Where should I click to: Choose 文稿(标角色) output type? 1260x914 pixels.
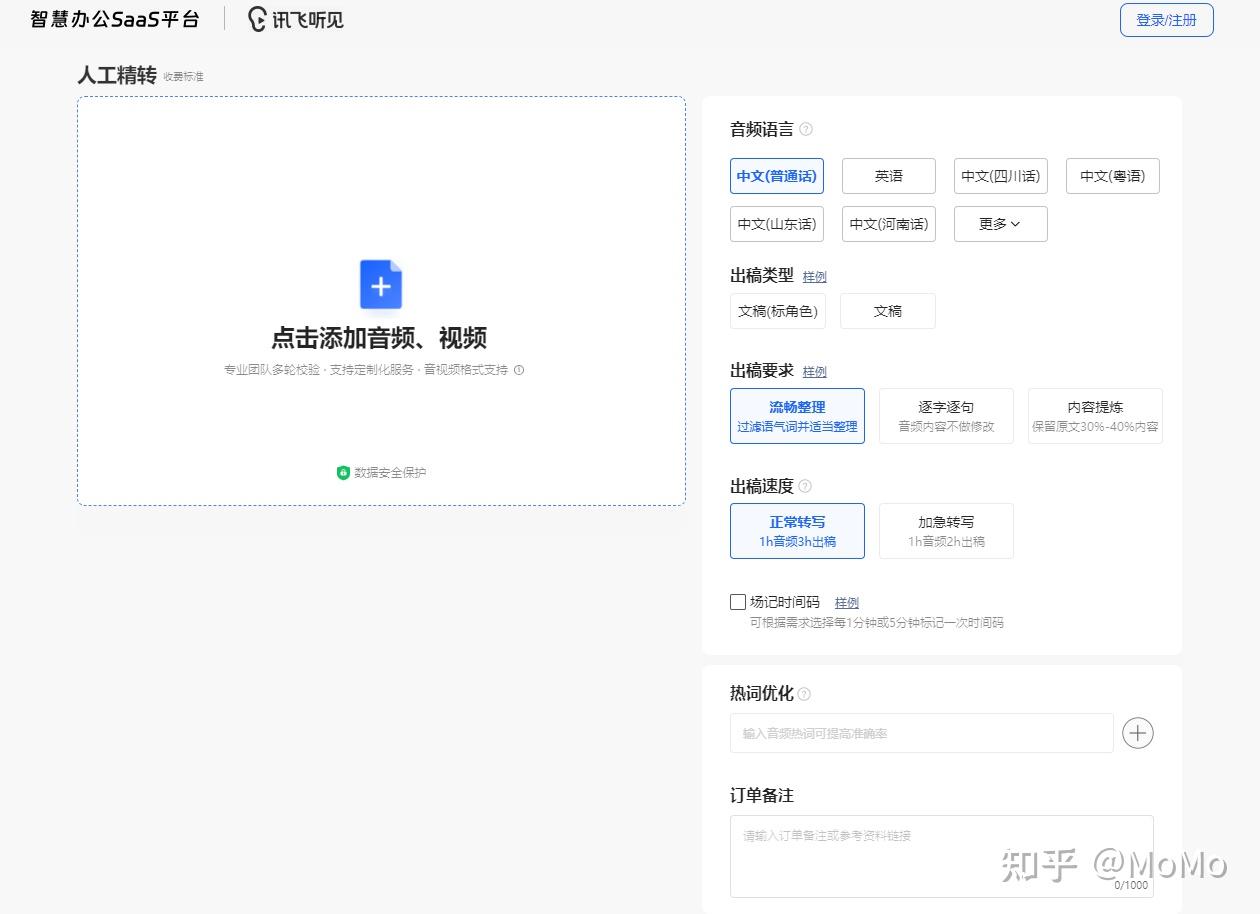pos(778,311)
